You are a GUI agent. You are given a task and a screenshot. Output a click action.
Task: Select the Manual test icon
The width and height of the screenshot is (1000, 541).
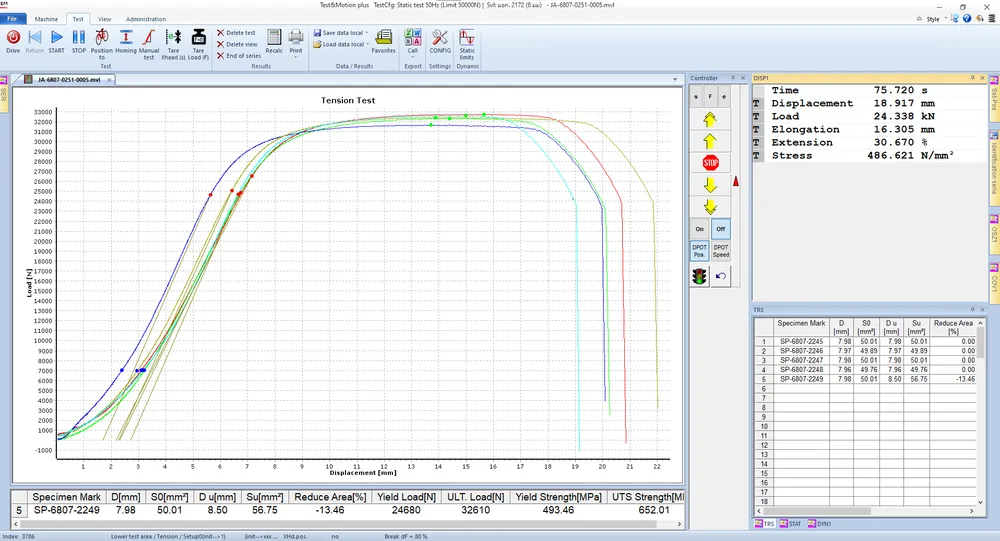click(149, 38)
